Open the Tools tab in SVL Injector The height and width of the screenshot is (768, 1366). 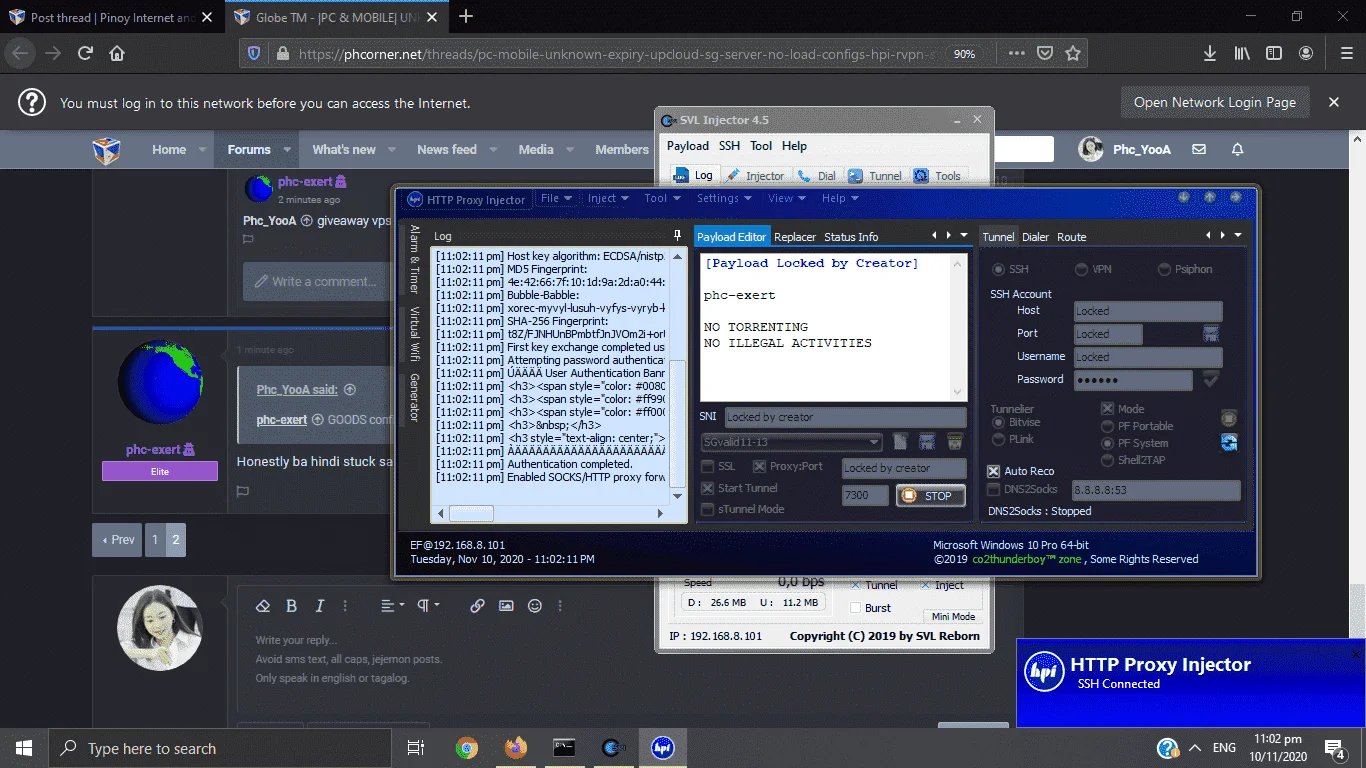click(937, 175)
